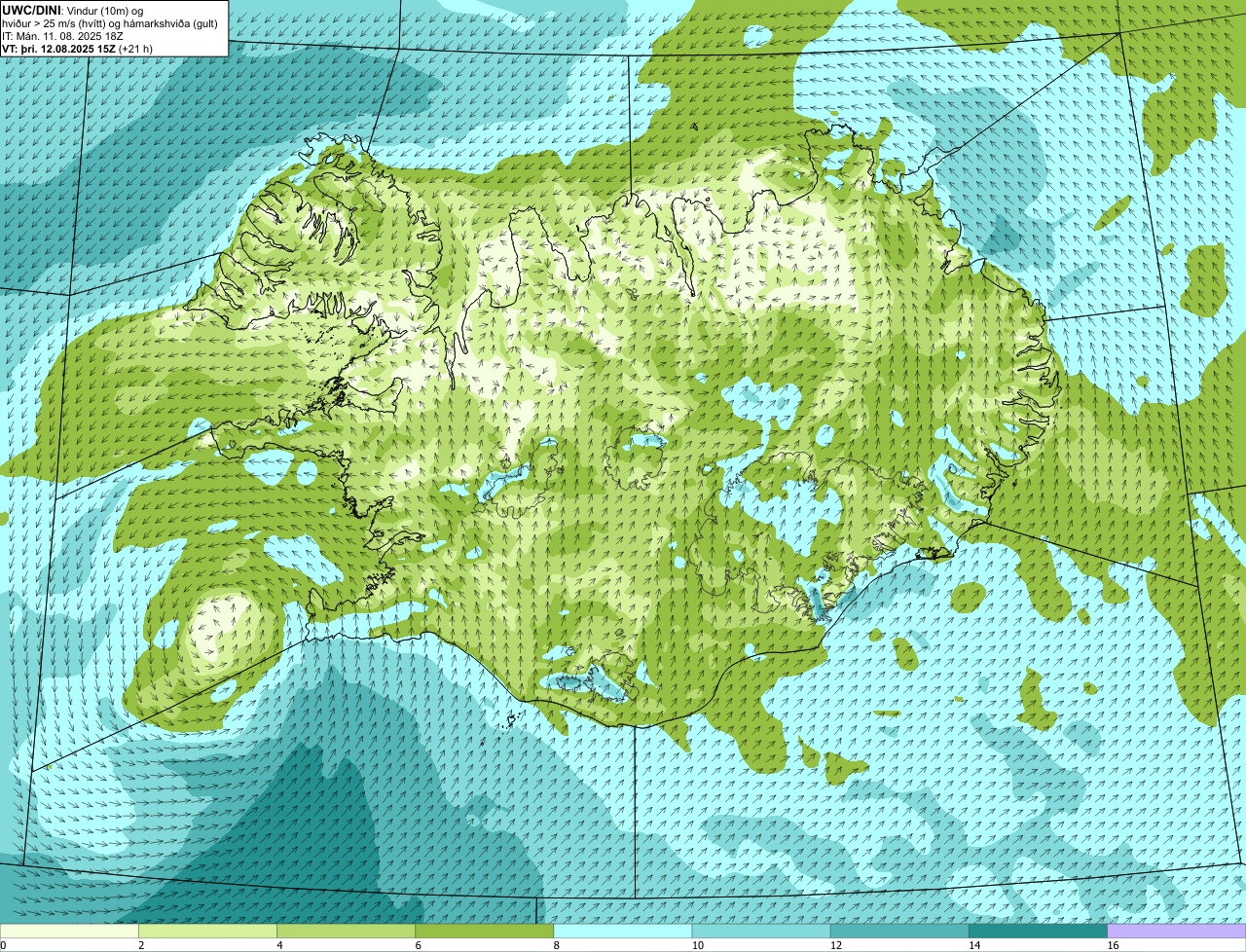Image resolution: width=1246 pixels, height=952 pixels.
Task: Click the legend scale value '10'
Action: point(697,945)
